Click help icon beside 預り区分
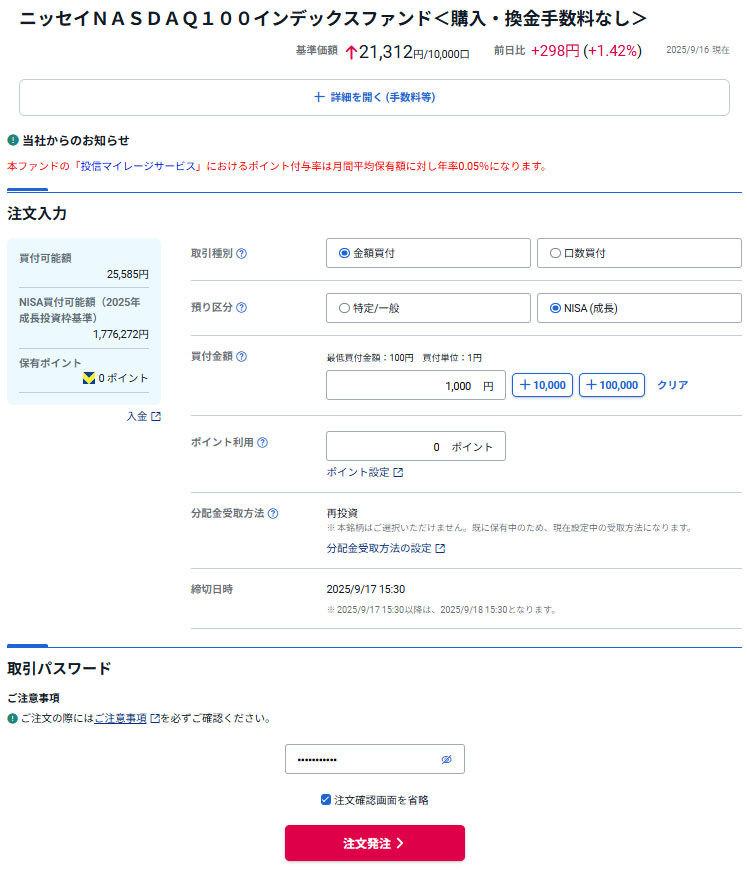The image size is (747, 870). (x=241, y=308)
